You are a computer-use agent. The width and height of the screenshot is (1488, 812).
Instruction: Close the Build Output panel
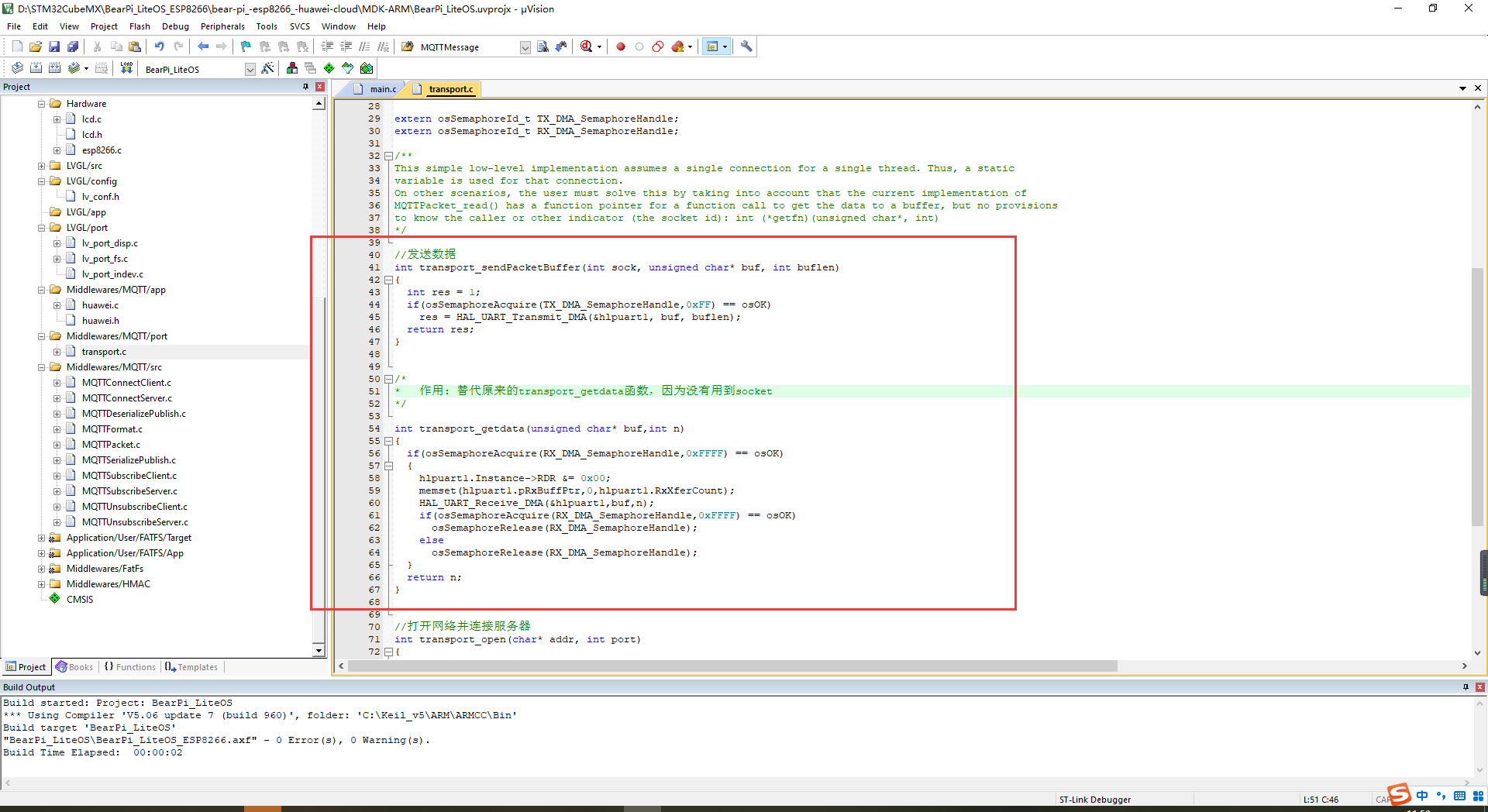coord(1479,687)
